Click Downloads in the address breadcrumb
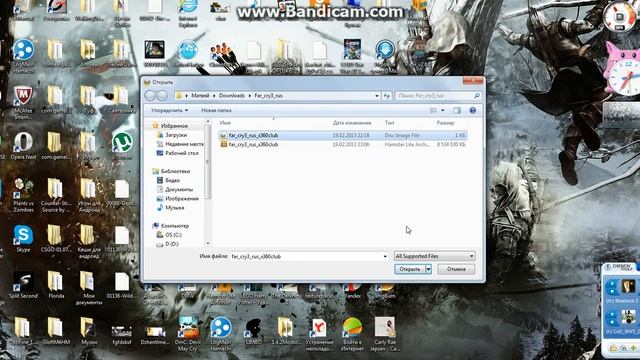Image resolution: width=640 pixels, height=360 pixels. click(232, 96)
